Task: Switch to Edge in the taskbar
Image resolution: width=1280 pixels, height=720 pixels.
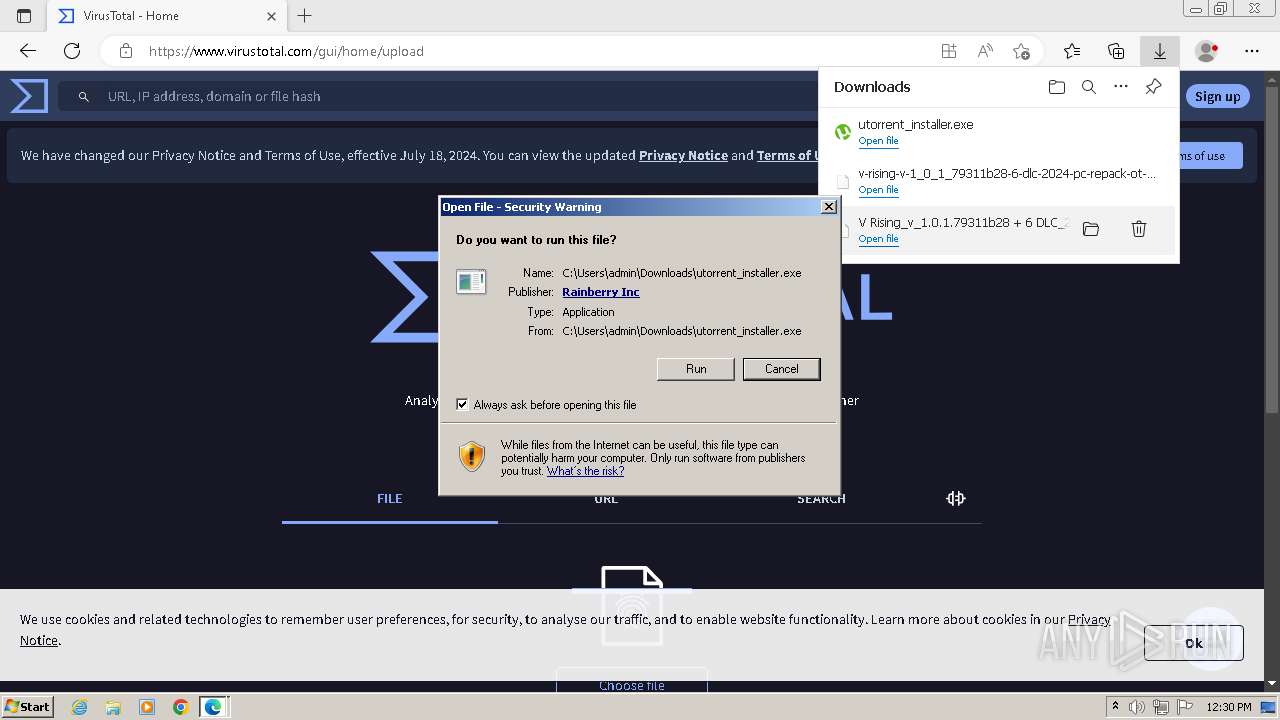Action: (x=214, y=707)
